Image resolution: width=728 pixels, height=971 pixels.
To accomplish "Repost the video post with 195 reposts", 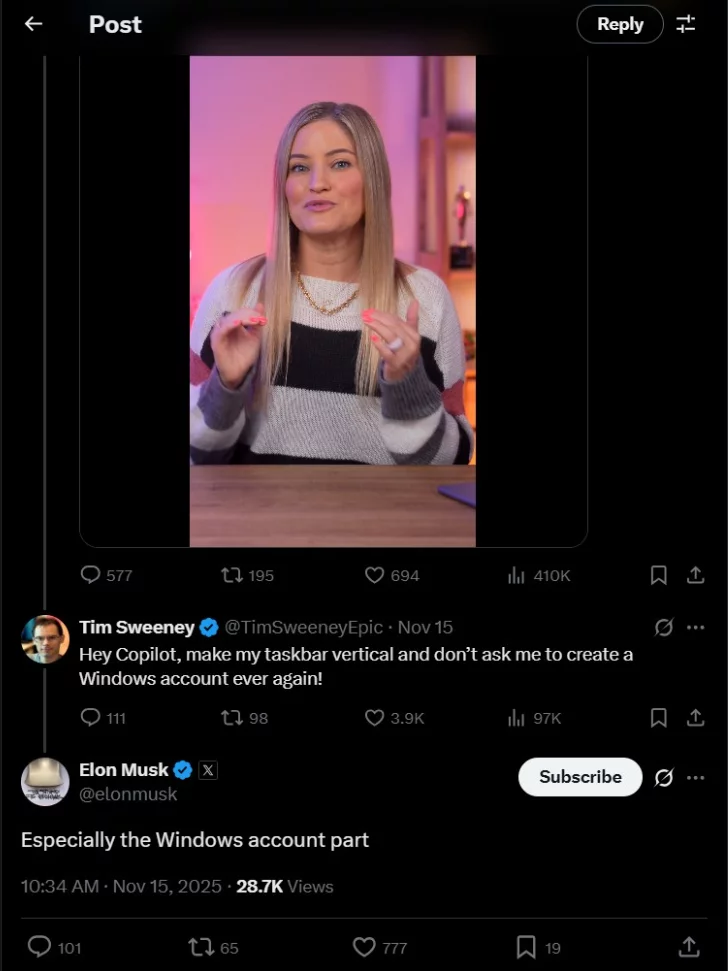I will coord(232,575).
